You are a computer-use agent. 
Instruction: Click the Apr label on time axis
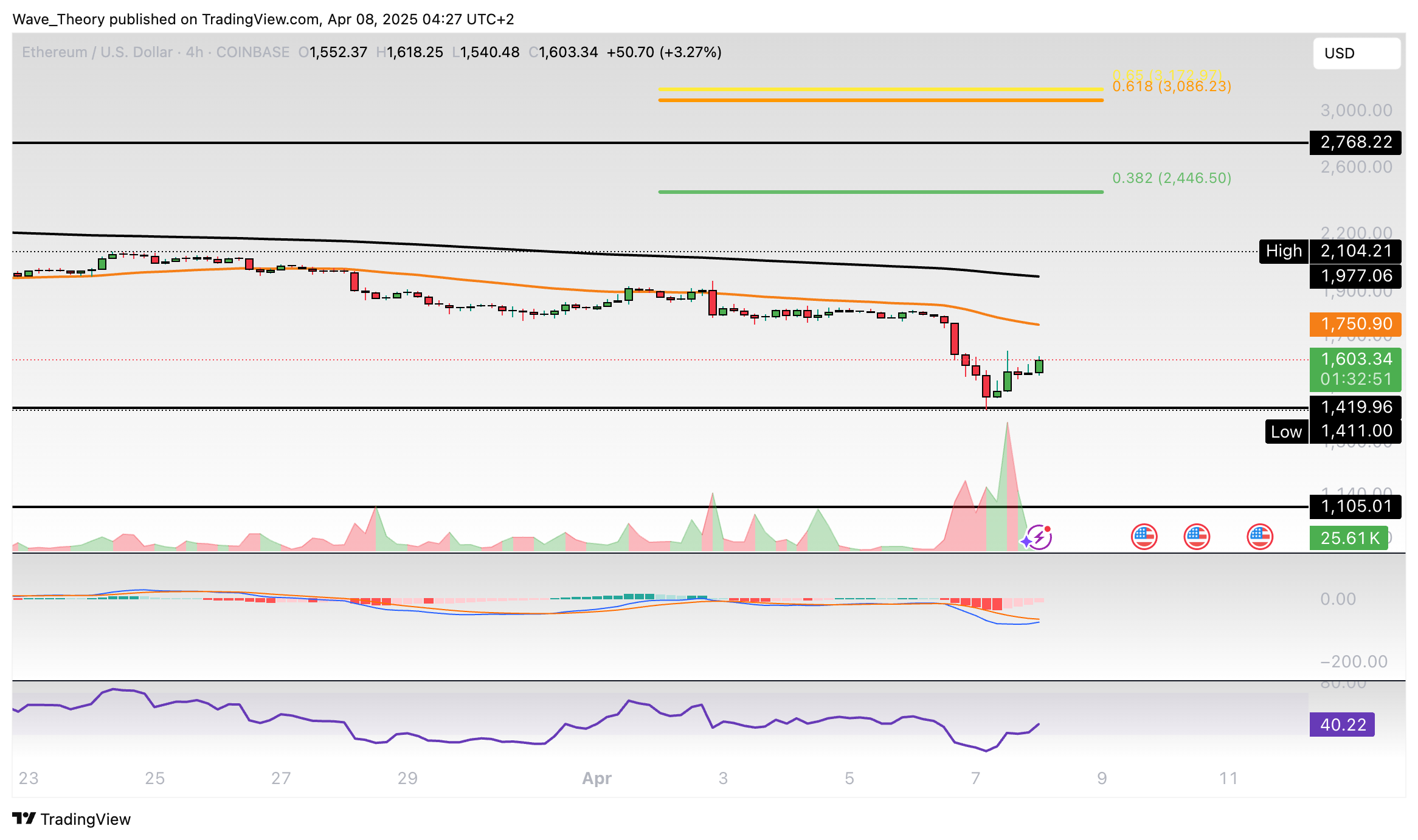[597, 778]
